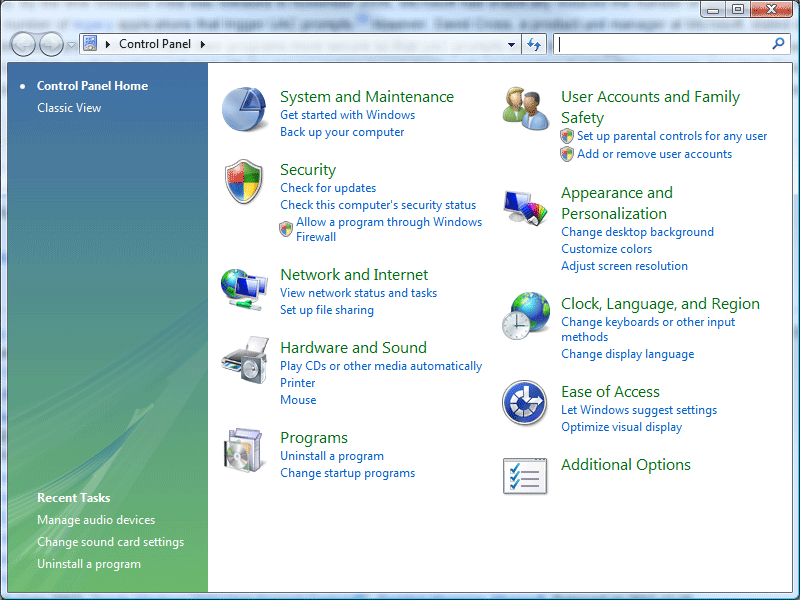The height and width of the screenshot is (600, 800).
Task: Click the User Accounts people icon
Action: pyautogui.click(x=526, y=108)
